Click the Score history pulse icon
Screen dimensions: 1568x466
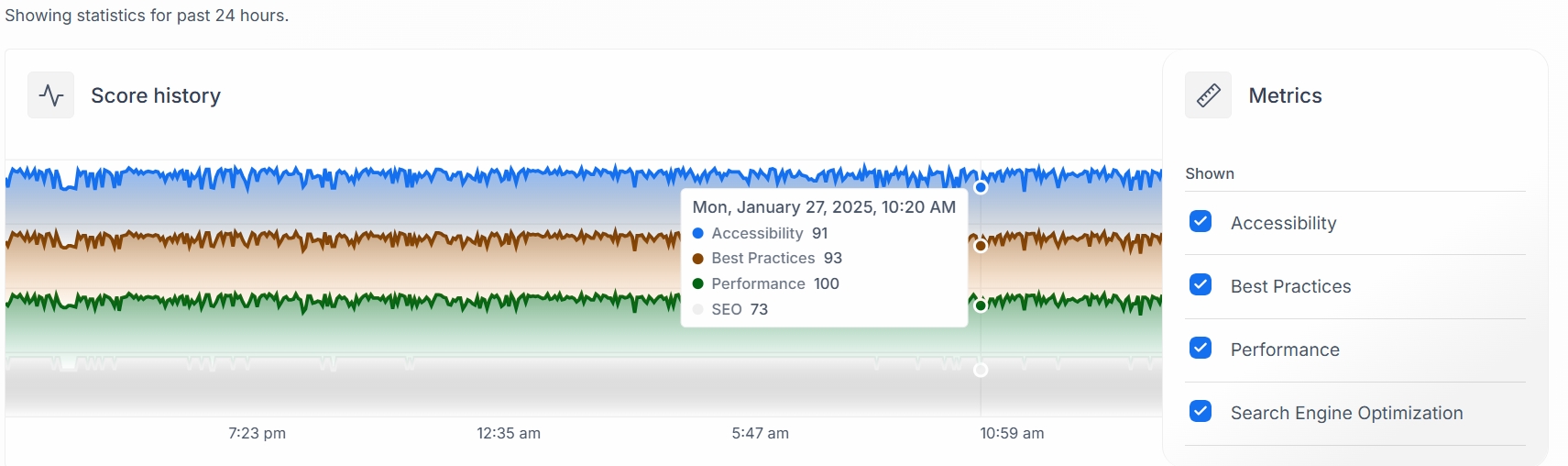click(x=51, y=95)
